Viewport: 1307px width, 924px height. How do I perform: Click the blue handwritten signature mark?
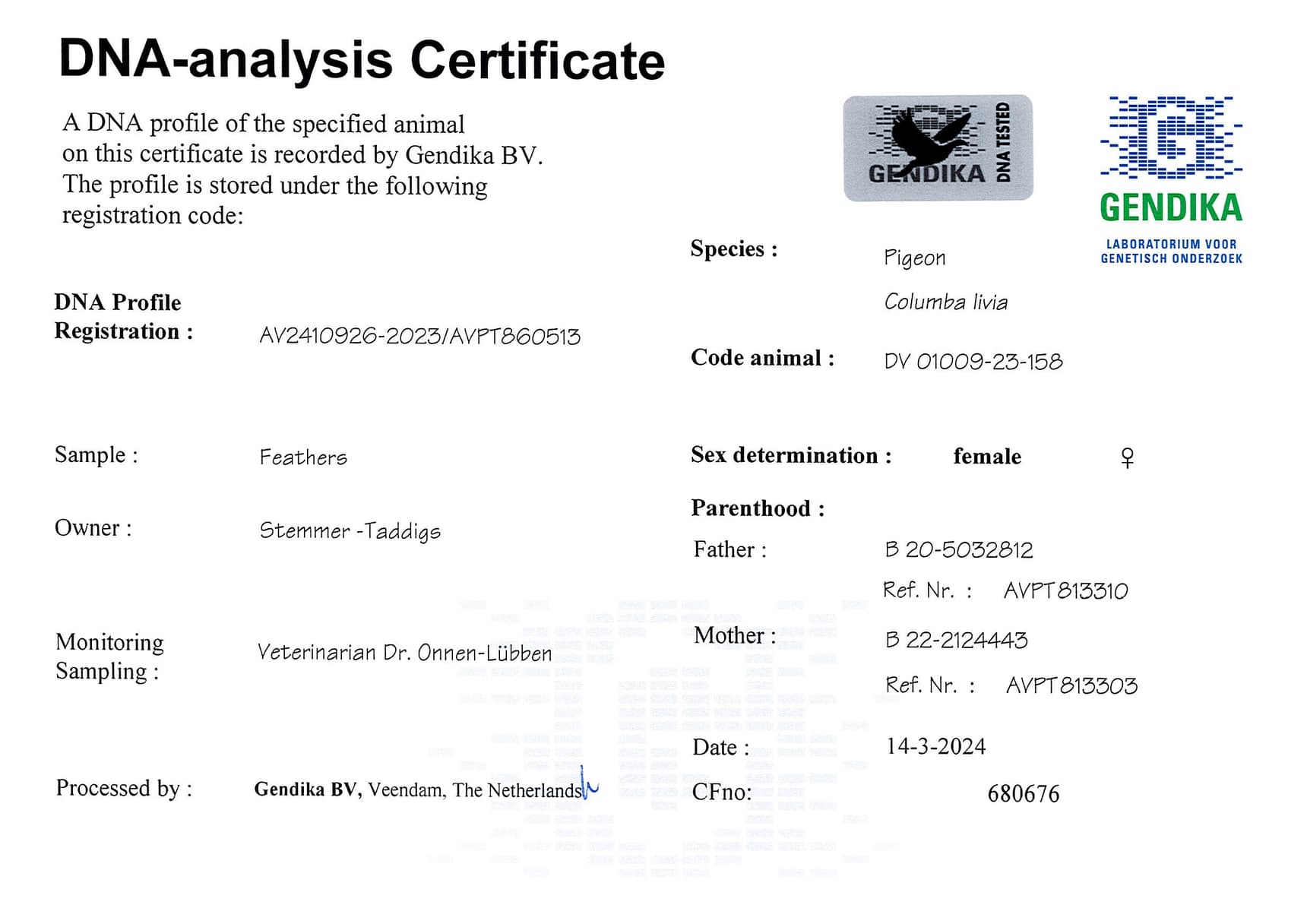pos(589,783)
